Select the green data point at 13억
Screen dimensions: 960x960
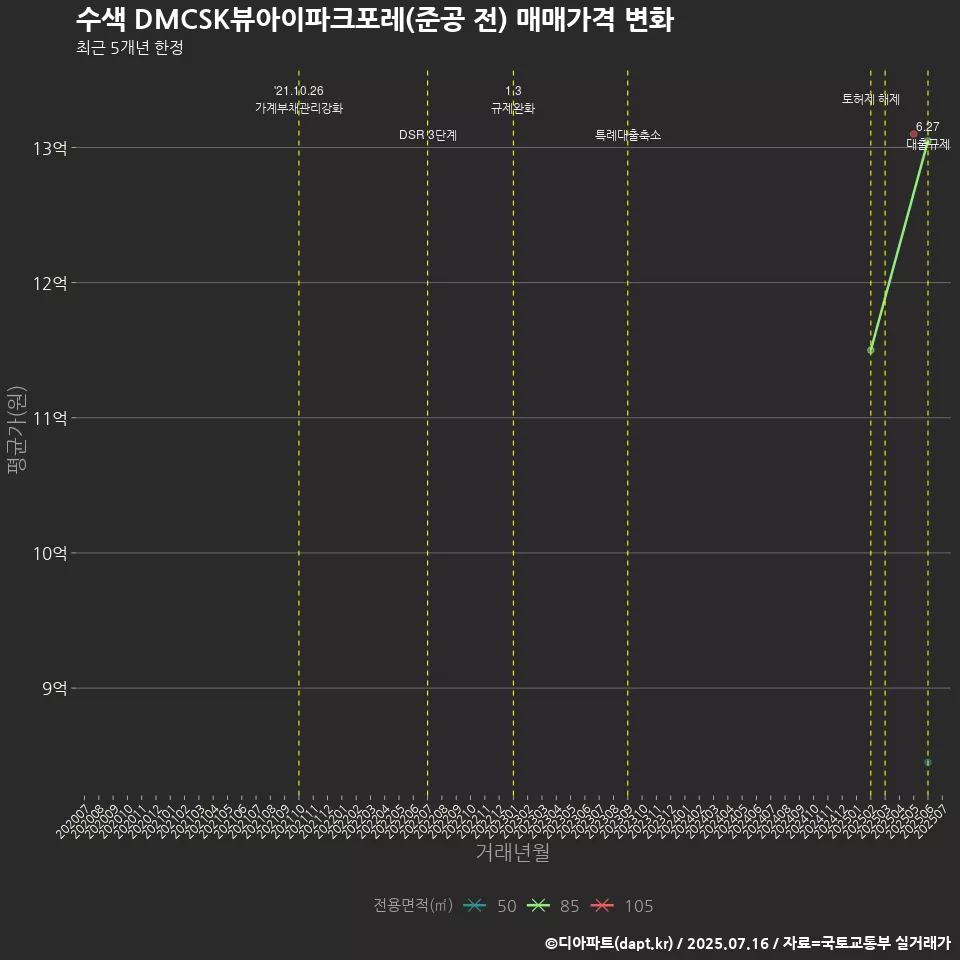928,142
